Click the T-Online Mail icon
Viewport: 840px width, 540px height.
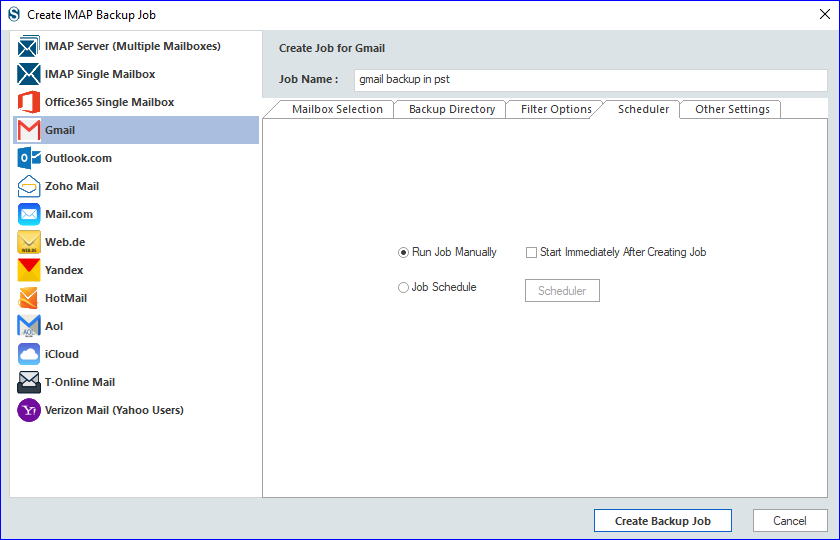pos(28,382)
